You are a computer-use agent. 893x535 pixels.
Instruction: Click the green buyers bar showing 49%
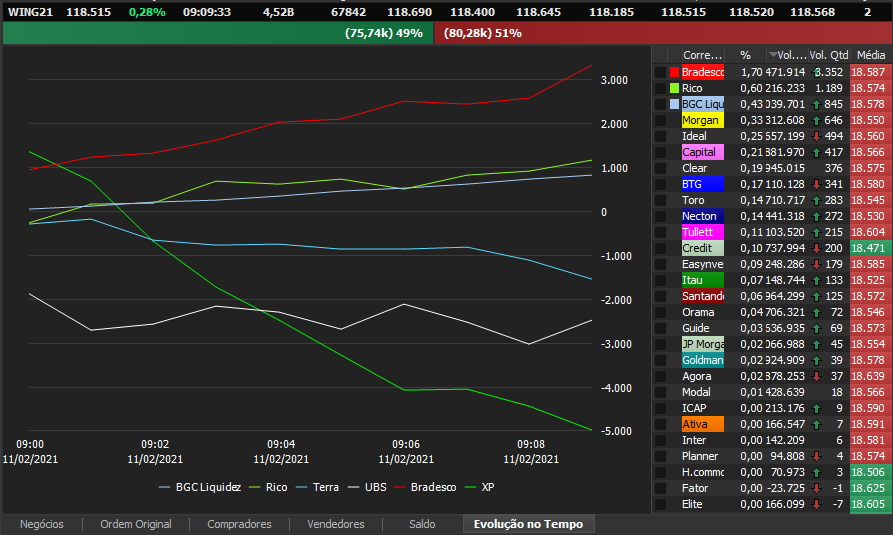point(218,33)
